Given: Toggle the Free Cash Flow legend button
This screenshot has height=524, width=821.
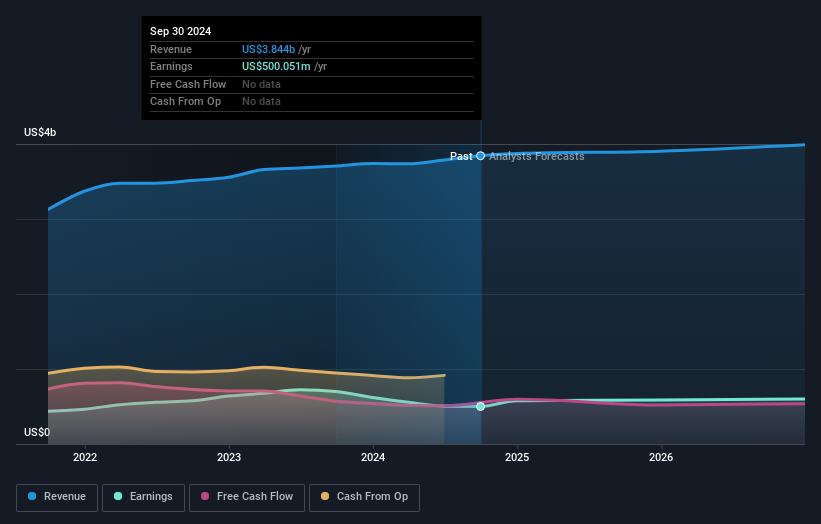Looking at the screenshot, I should click(247, 497).
